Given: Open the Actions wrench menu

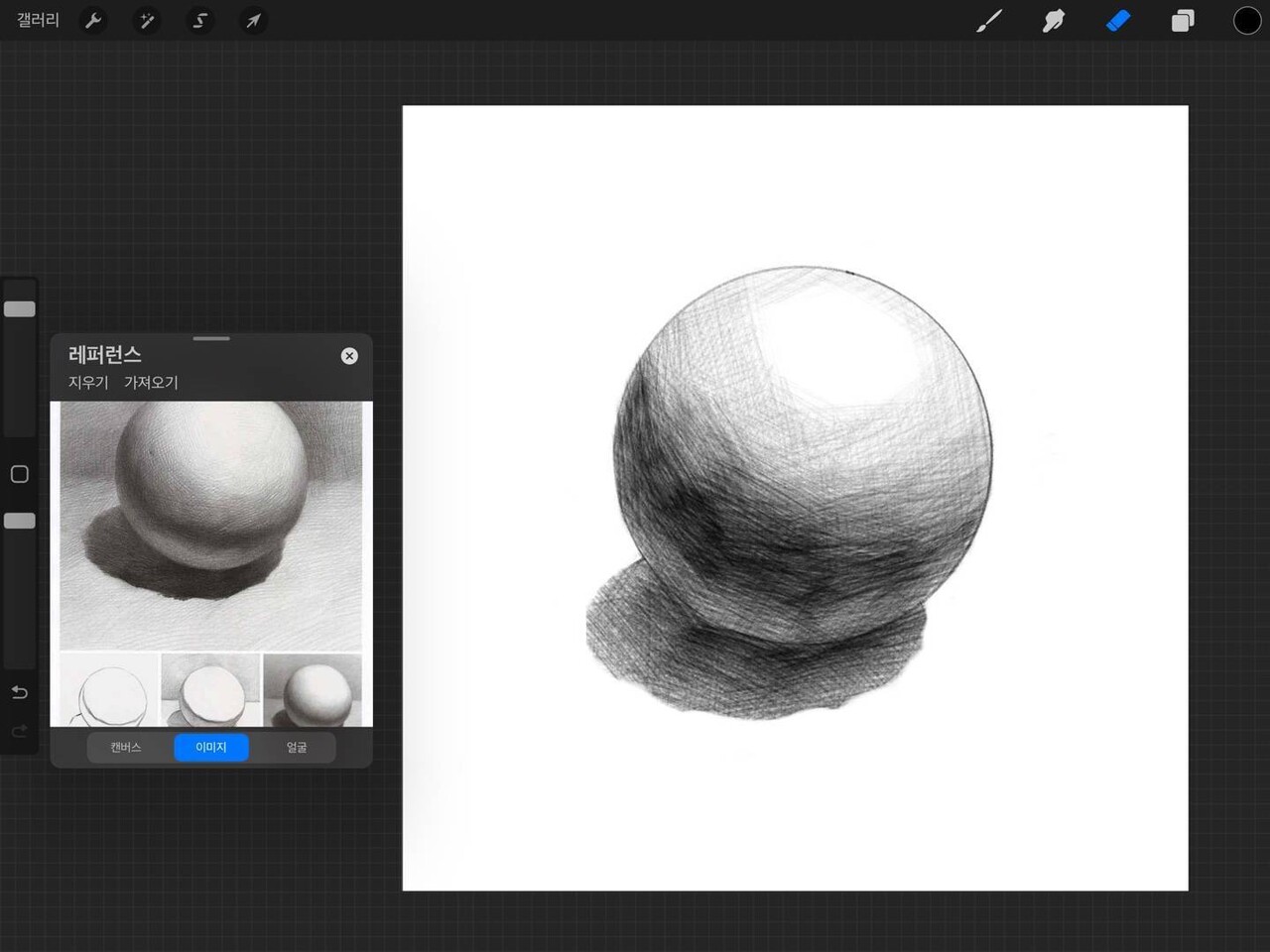Looking at the screenshot, I should 93,21.
